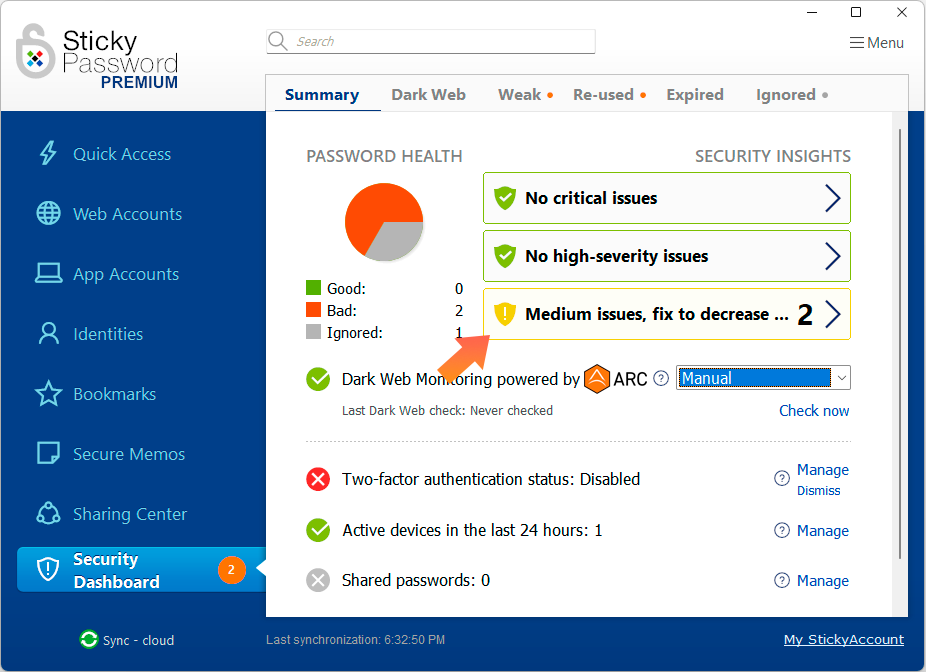Image resolution: width=926 pixels, height=672 pixels.
Task: Click into the Search field
Action: 431,41
